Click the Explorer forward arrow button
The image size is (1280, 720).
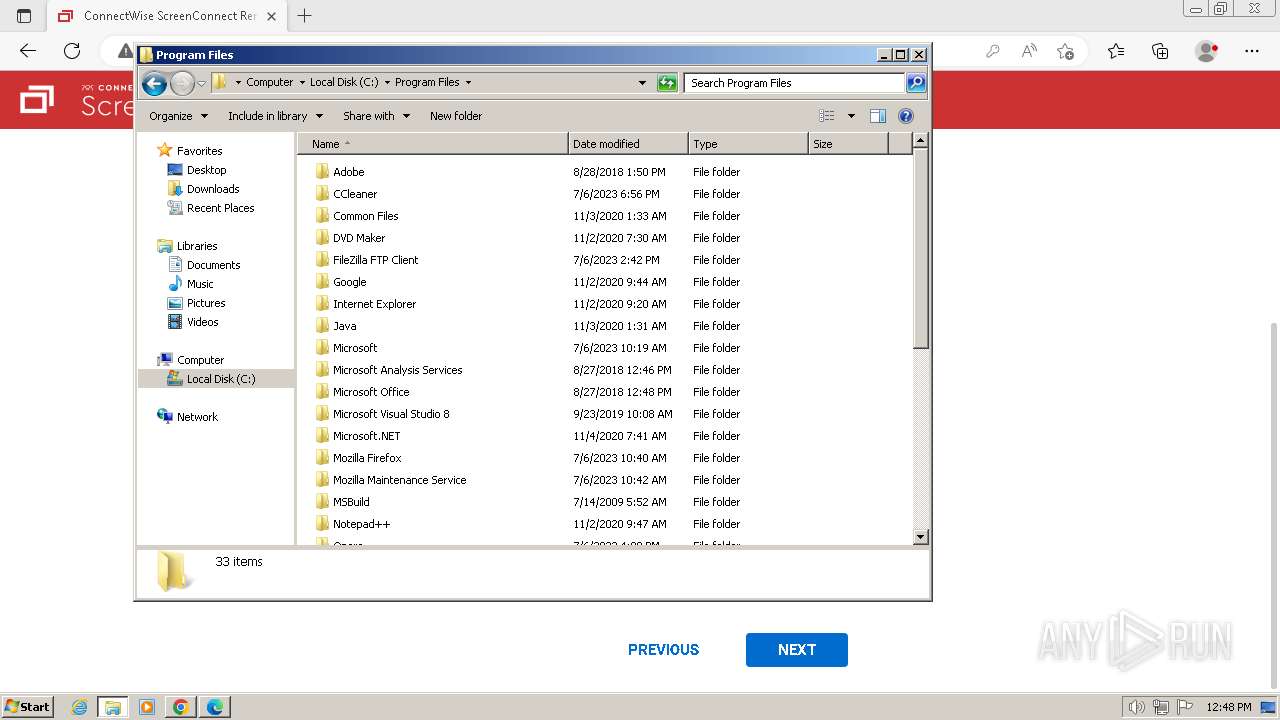pos(182,83)
